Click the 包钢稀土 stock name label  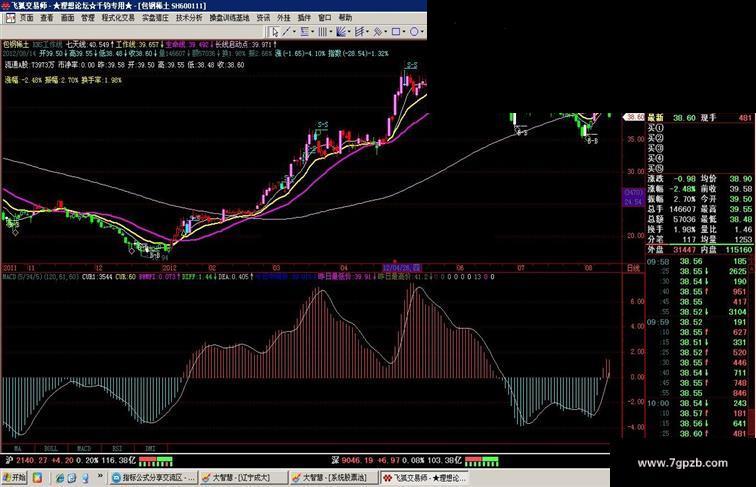[x=16, y=44]
